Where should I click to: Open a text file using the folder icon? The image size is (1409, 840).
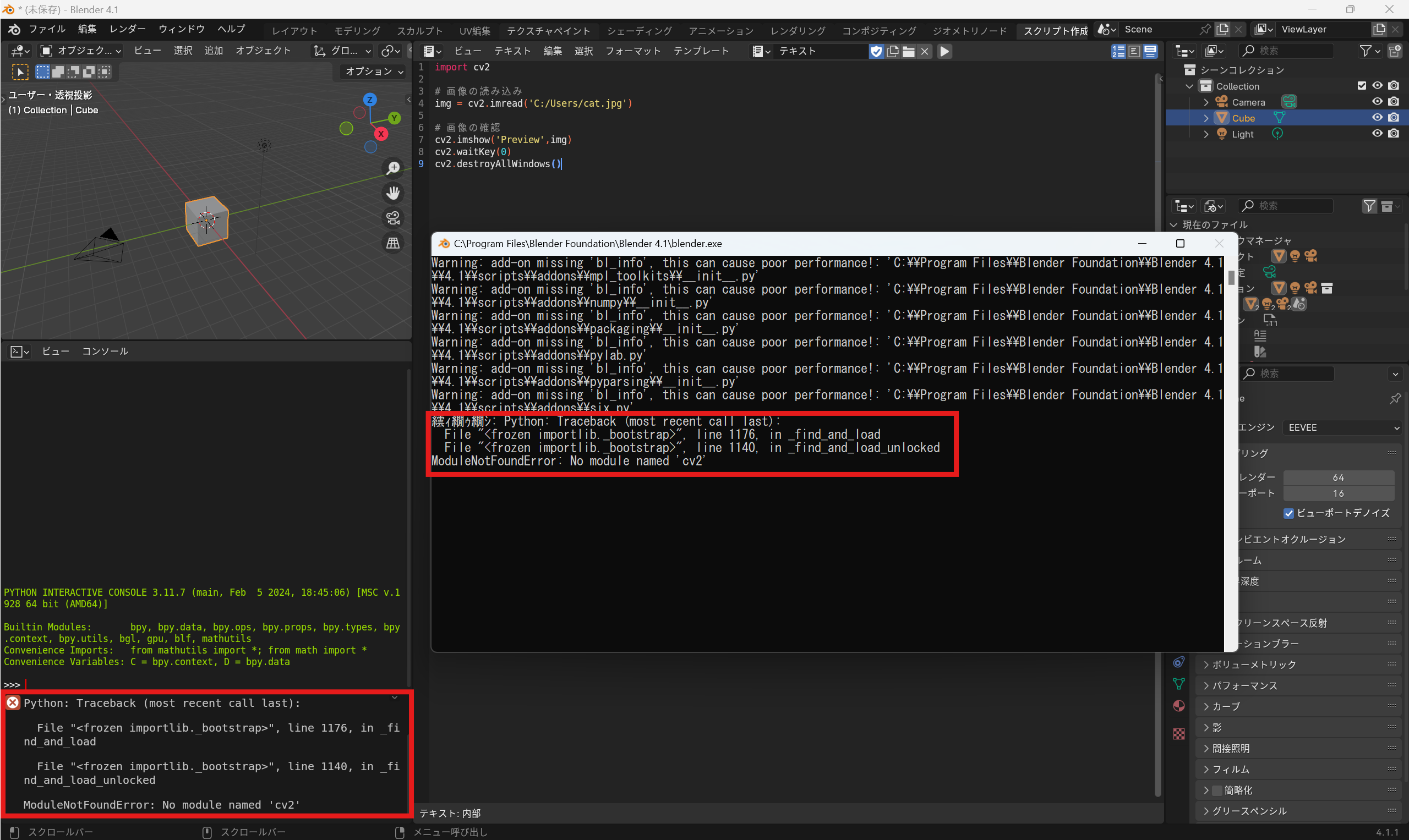(x=908, y=52)
